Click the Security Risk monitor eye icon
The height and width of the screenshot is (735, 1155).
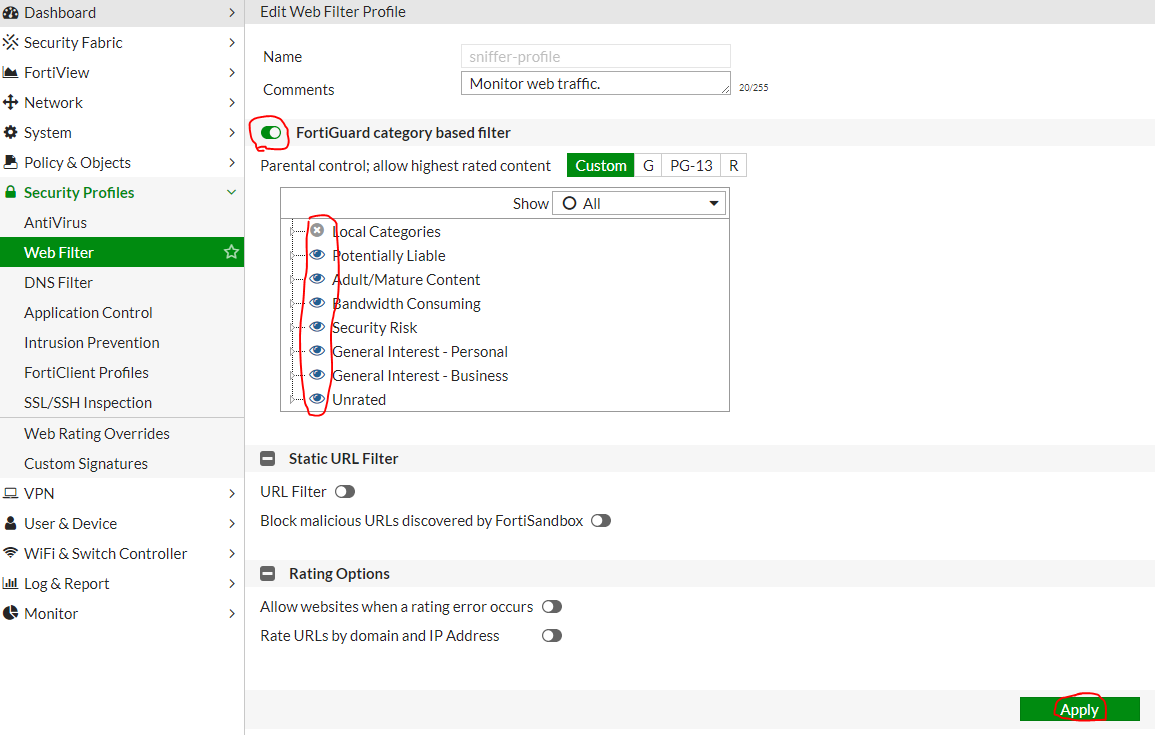click(x=317, y=327)
